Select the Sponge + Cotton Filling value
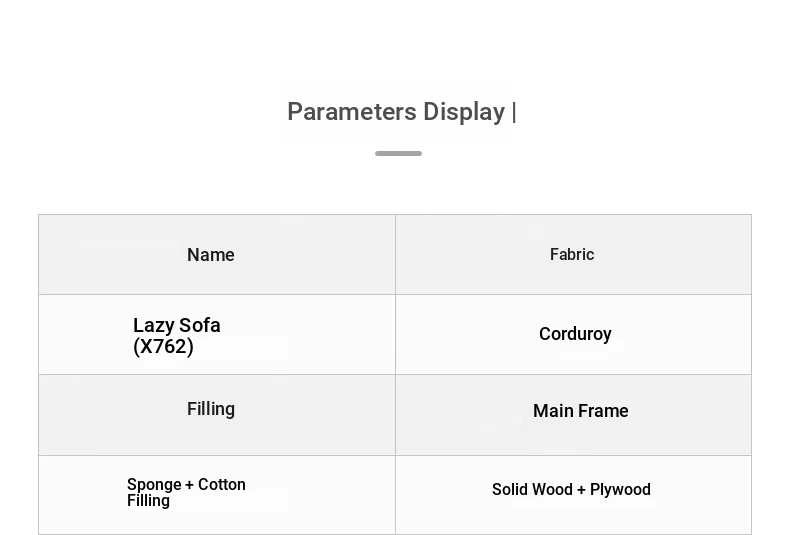790x535 pixels. [x=186, y=492]
